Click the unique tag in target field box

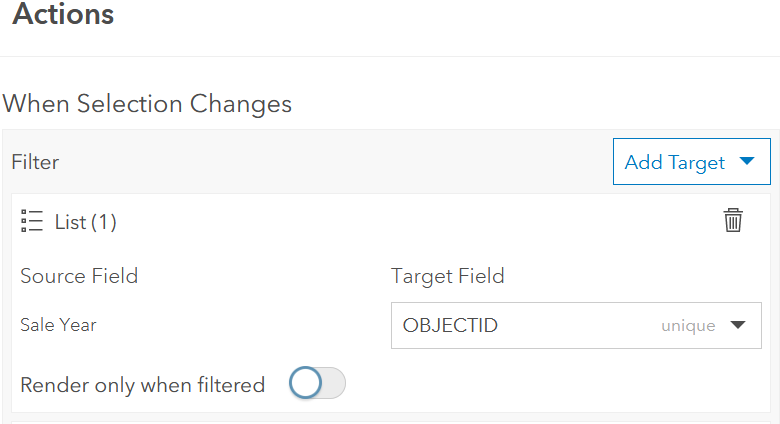click(x=688, y=326)
